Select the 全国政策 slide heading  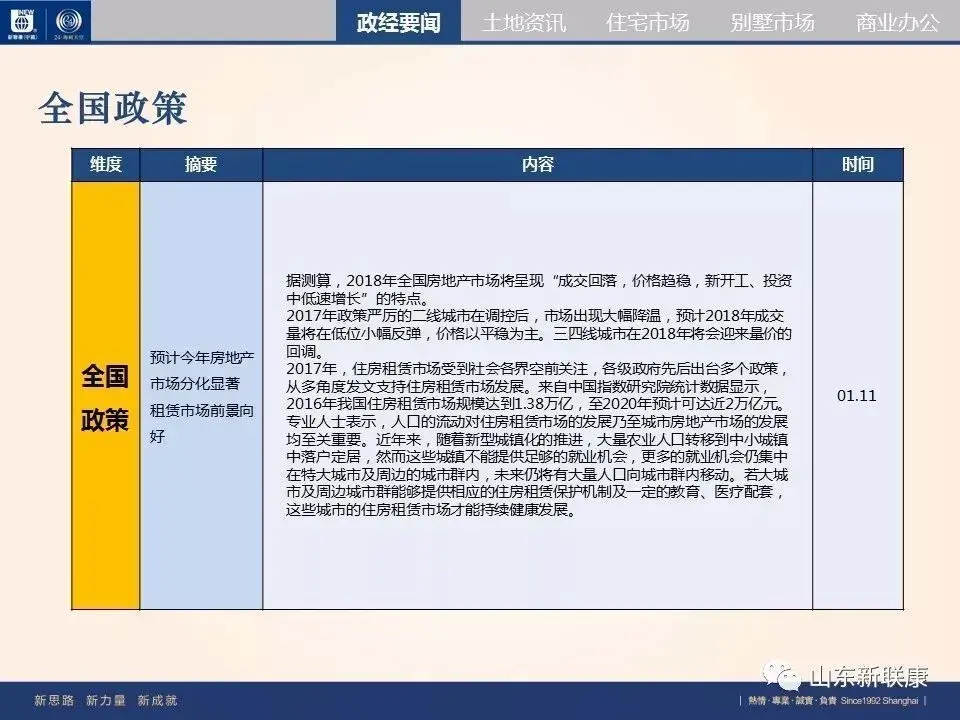113,108
